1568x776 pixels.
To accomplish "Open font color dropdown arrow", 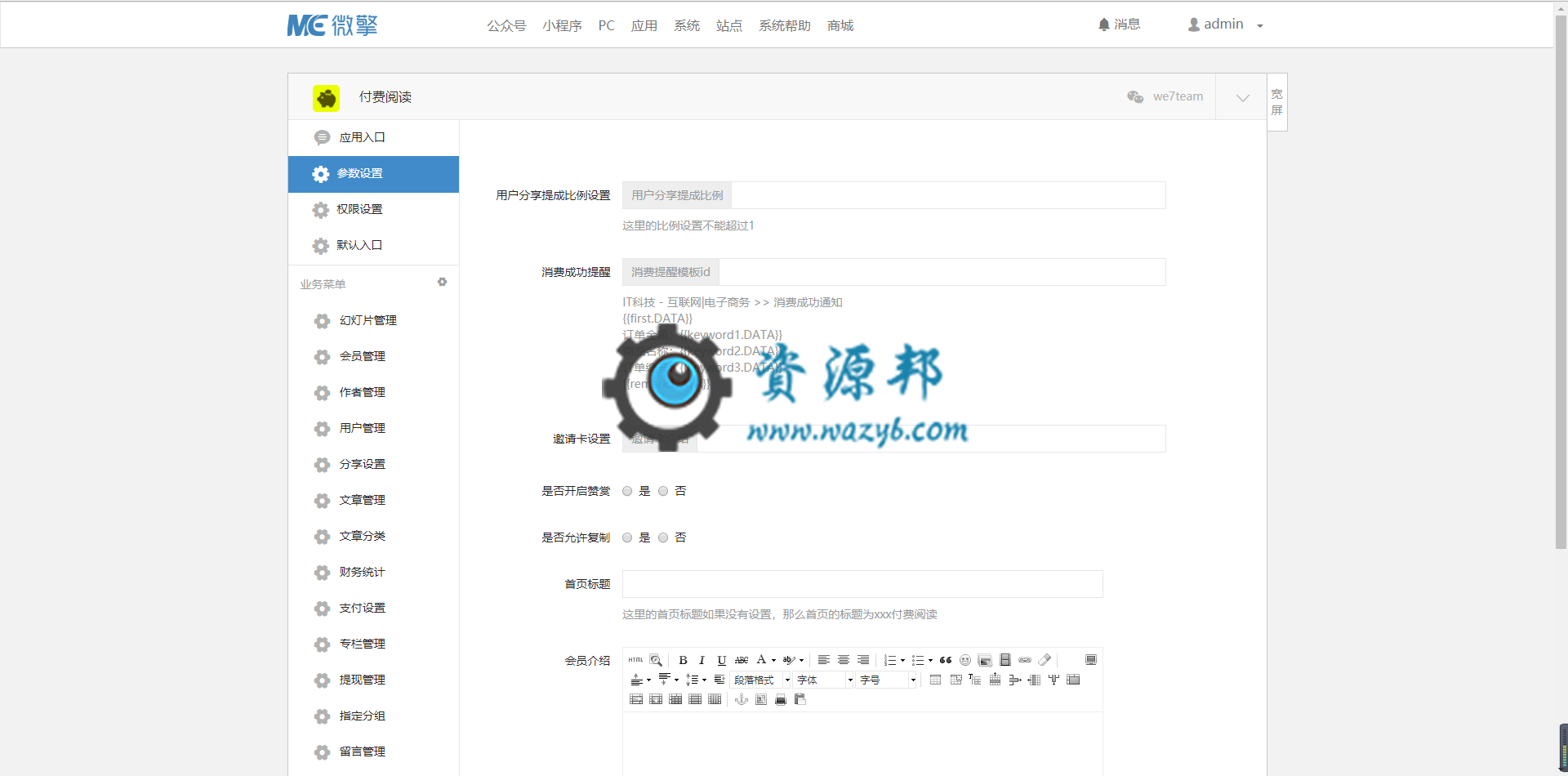I will (x=773, y=660).
